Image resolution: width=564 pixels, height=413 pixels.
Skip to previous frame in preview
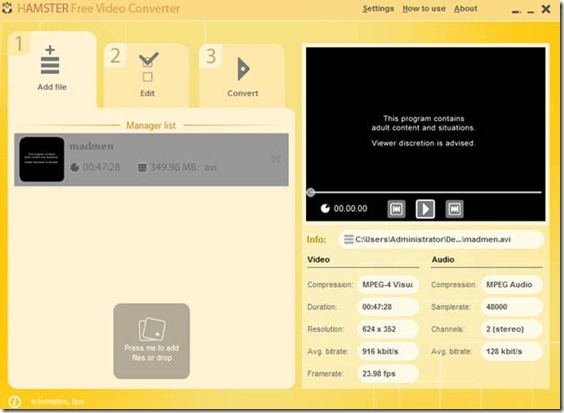(x=396, y=209)
